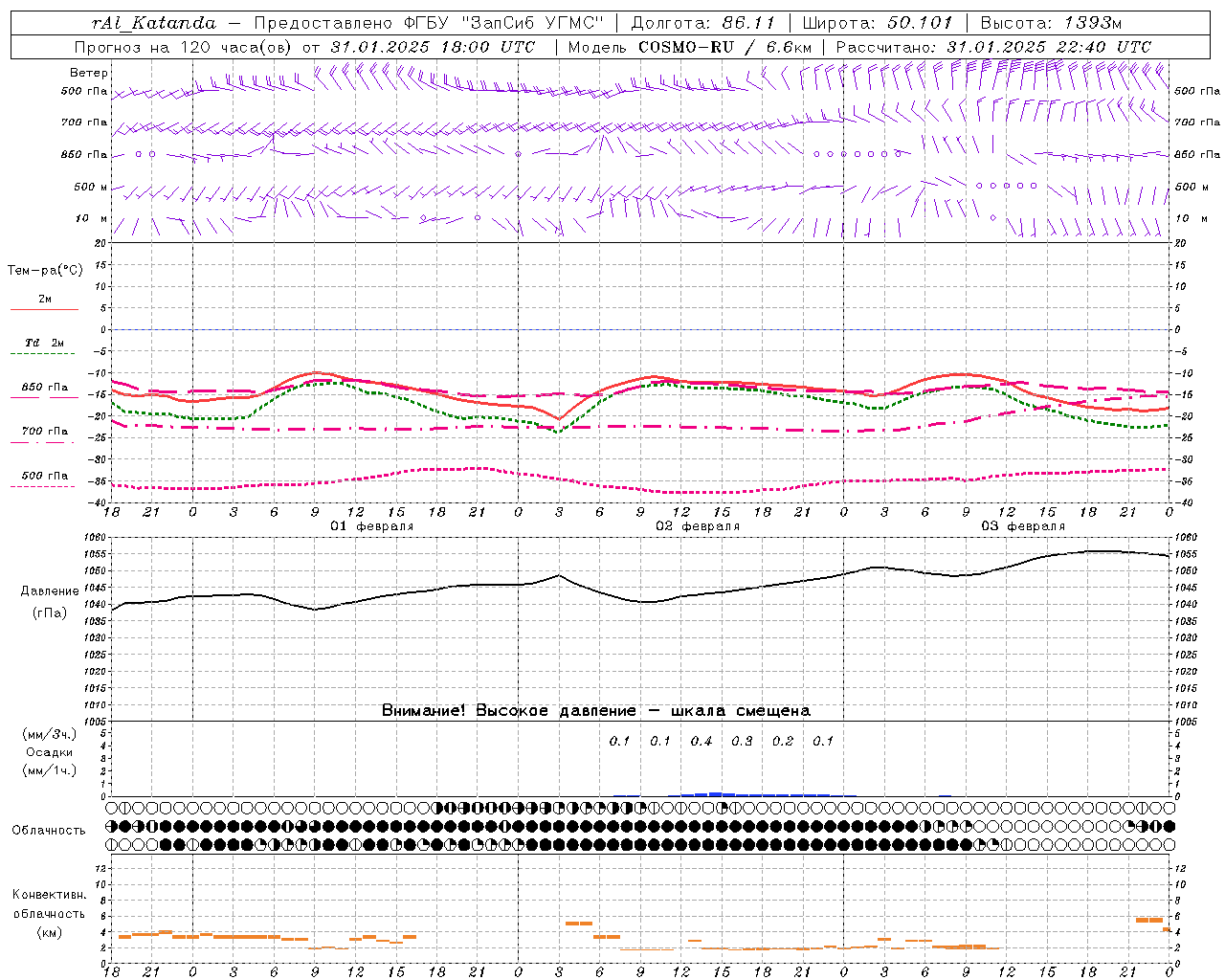The height and width of the screenshot is (980, 1225).
Task: Click the Давление panel label
Action: pyautogui.click(x=50, y=591)
